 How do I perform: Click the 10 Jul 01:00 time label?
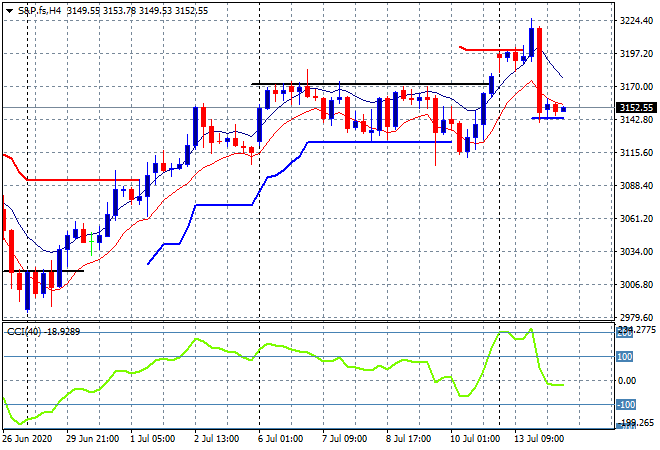coord(475,439)
